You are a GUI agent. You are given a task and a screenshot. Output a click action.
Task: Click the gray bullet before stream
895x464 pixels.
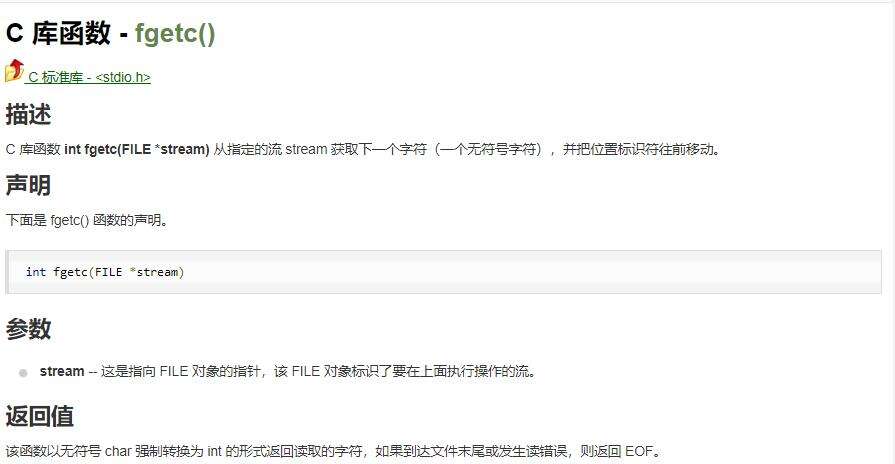tap(23, 373)
